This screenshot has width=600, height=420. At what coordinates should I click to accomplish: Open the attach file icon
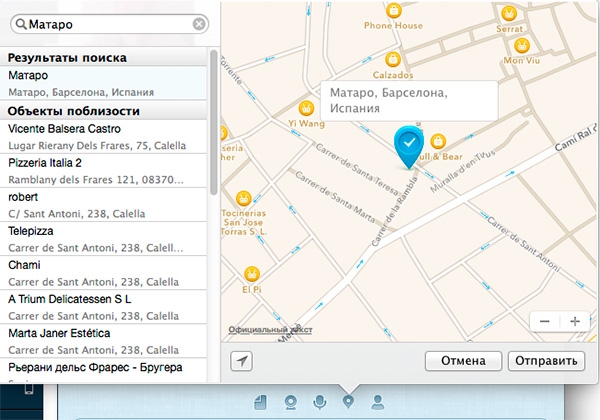(x=261, y=402)
